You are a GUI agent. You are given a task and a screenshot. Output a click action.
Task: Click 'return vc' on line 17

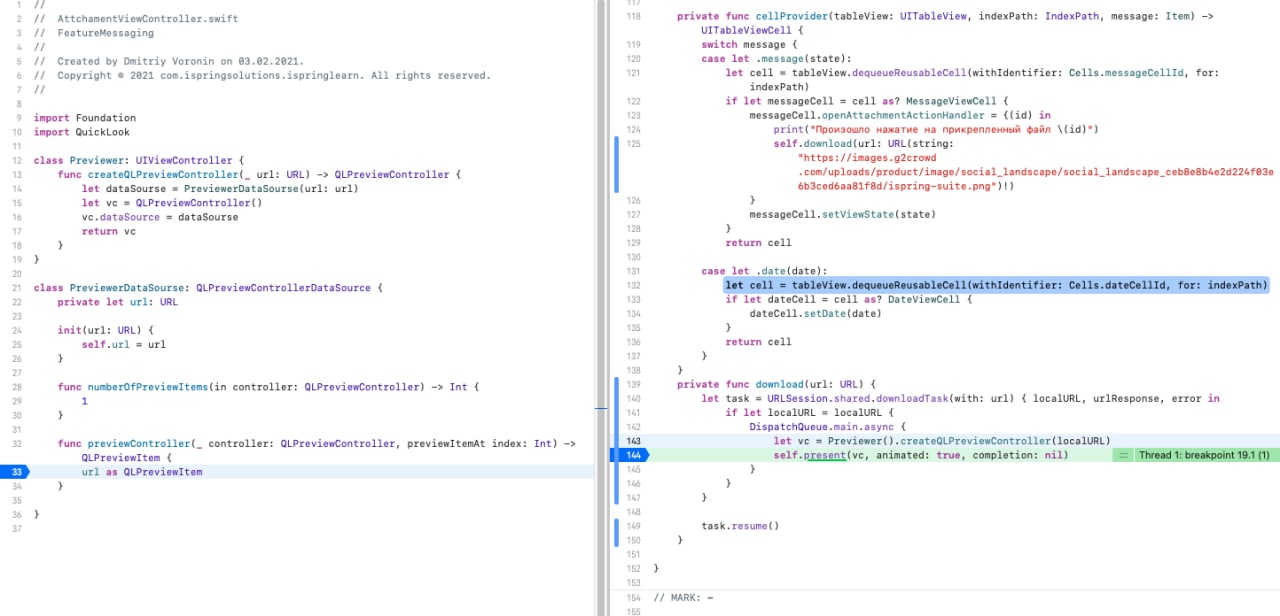108,231
